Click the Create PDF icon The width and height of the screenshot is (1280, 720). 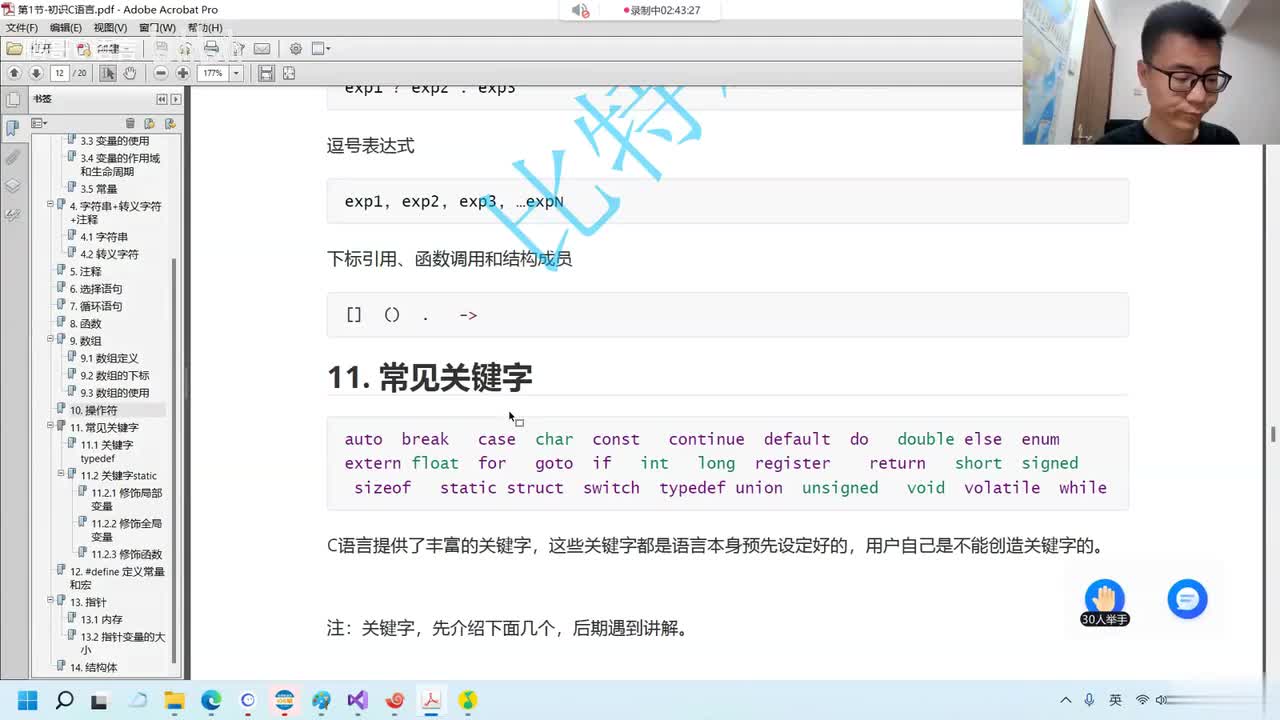click(x=84, y=48)
